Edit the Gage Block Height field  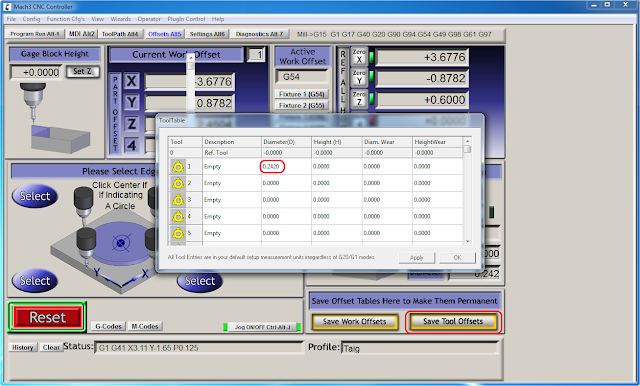coord(36,72)
